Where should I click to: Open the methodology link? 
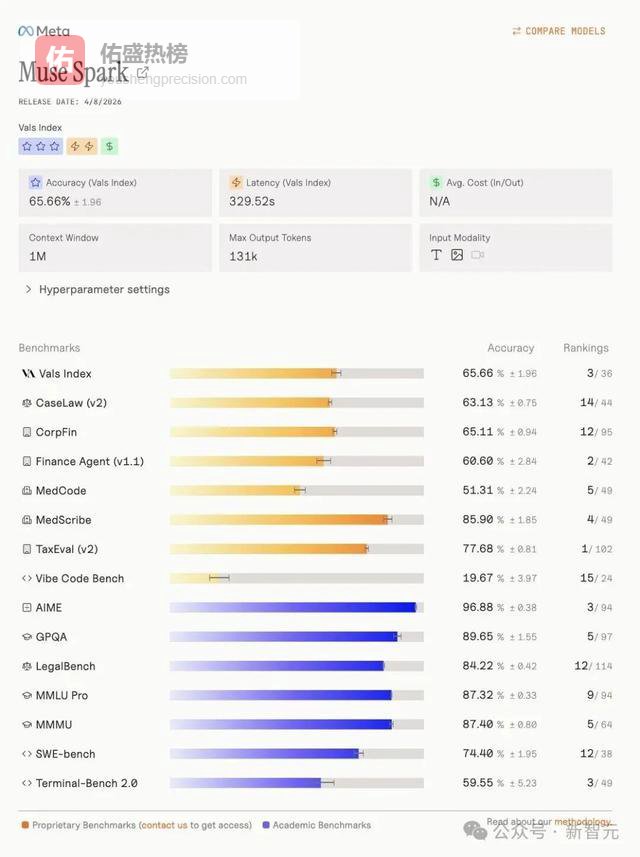pyautogui.click(x=581, y=822)
